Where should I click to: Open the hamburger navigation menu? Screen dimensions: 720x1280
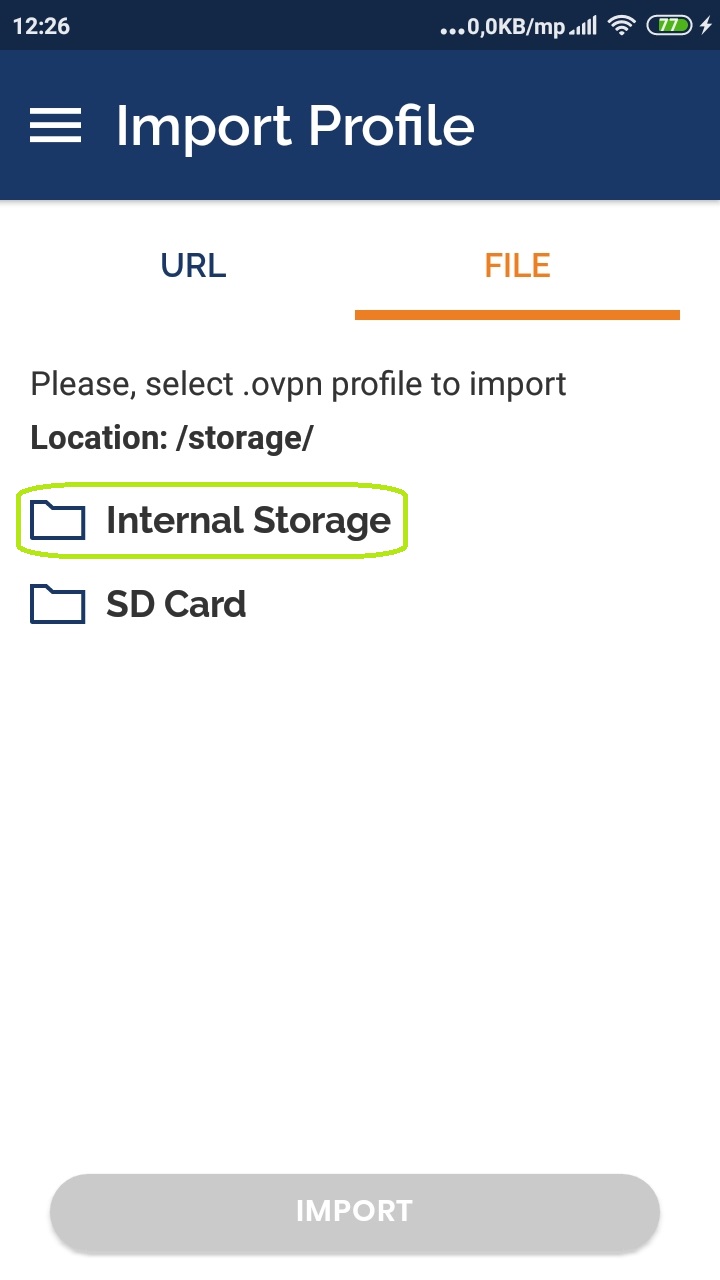(55, 126)
